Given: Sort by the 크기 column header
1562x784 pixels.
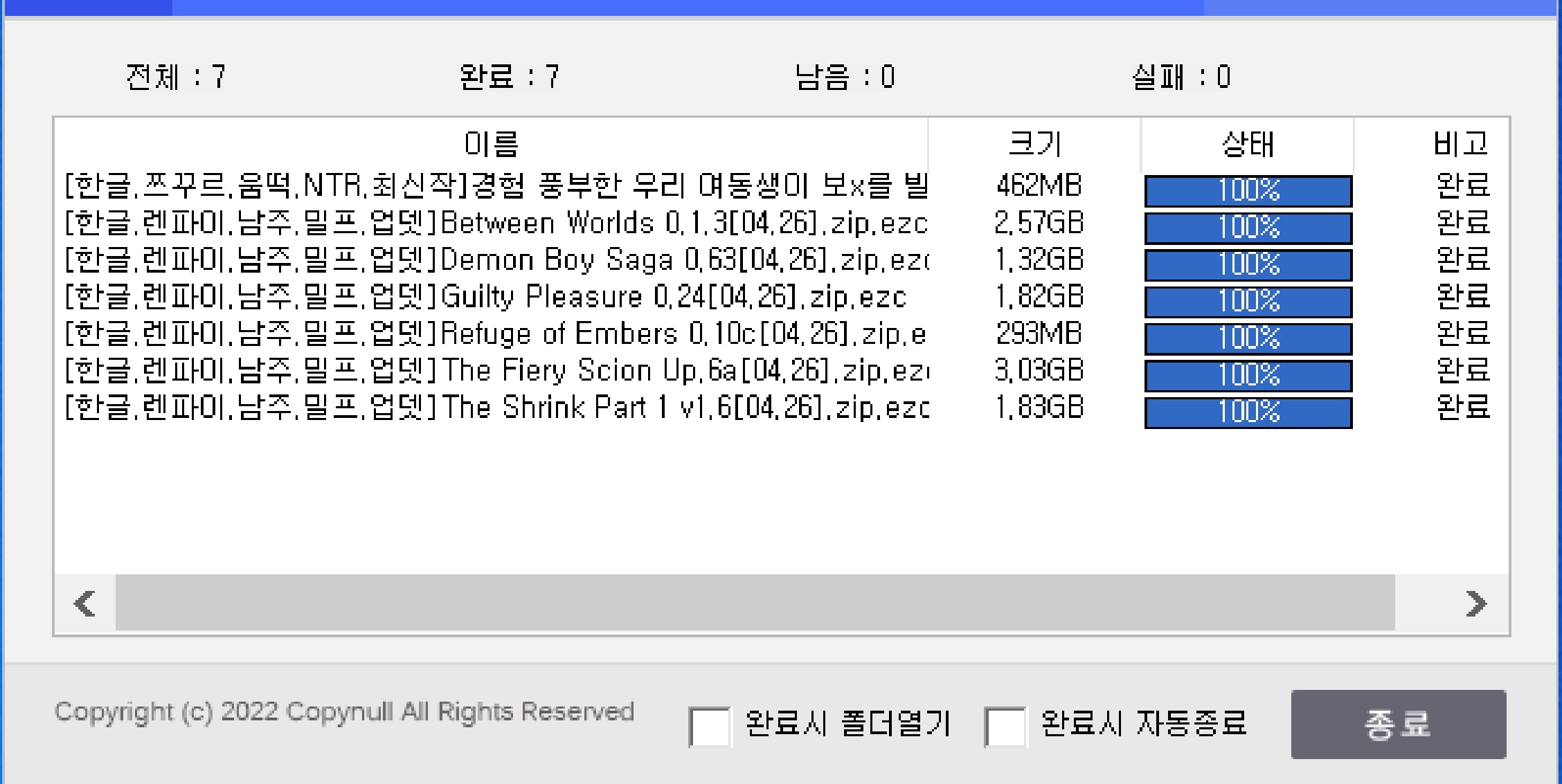Looking at the screenshot, I should tap(1034, 144).
